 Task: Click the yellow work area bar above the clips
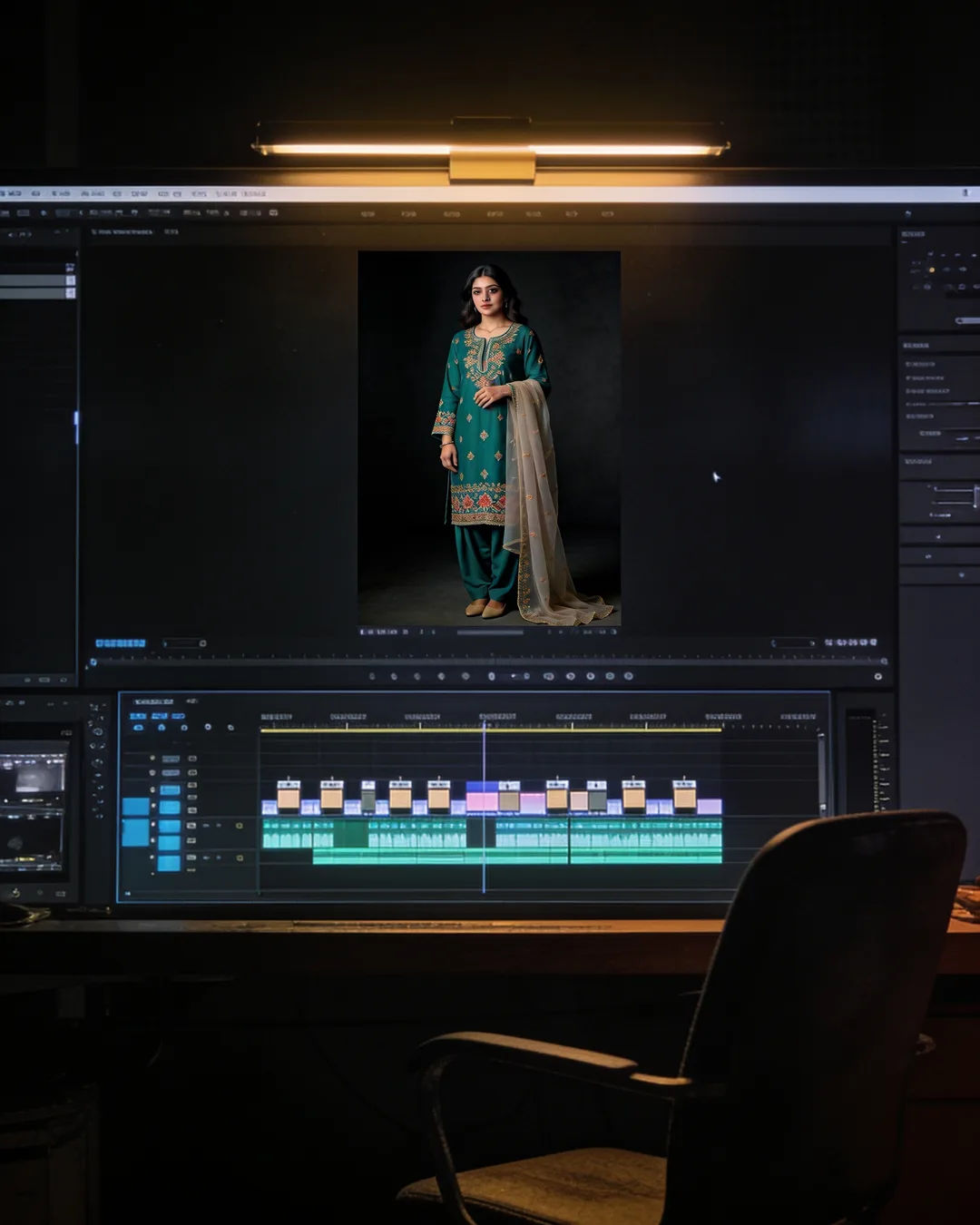(x=491, y=729)
